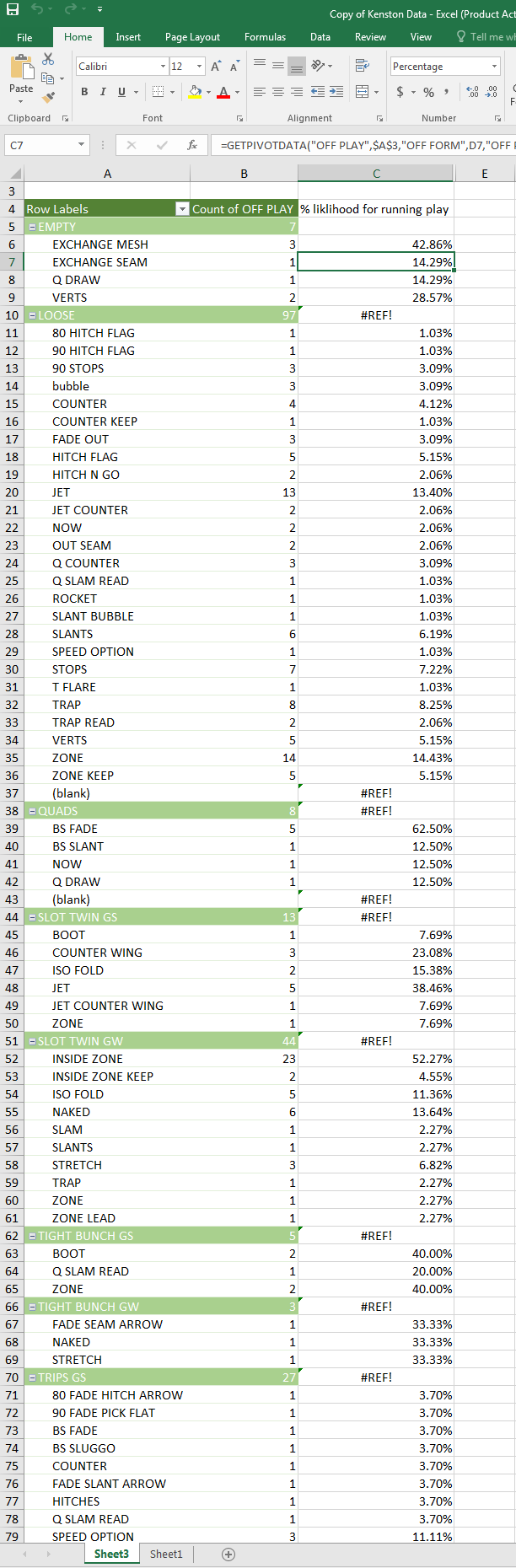This screenshot has width=516, height=1568.
Task: Open the Row Labels filter dropdown
Action: point(181,209)
